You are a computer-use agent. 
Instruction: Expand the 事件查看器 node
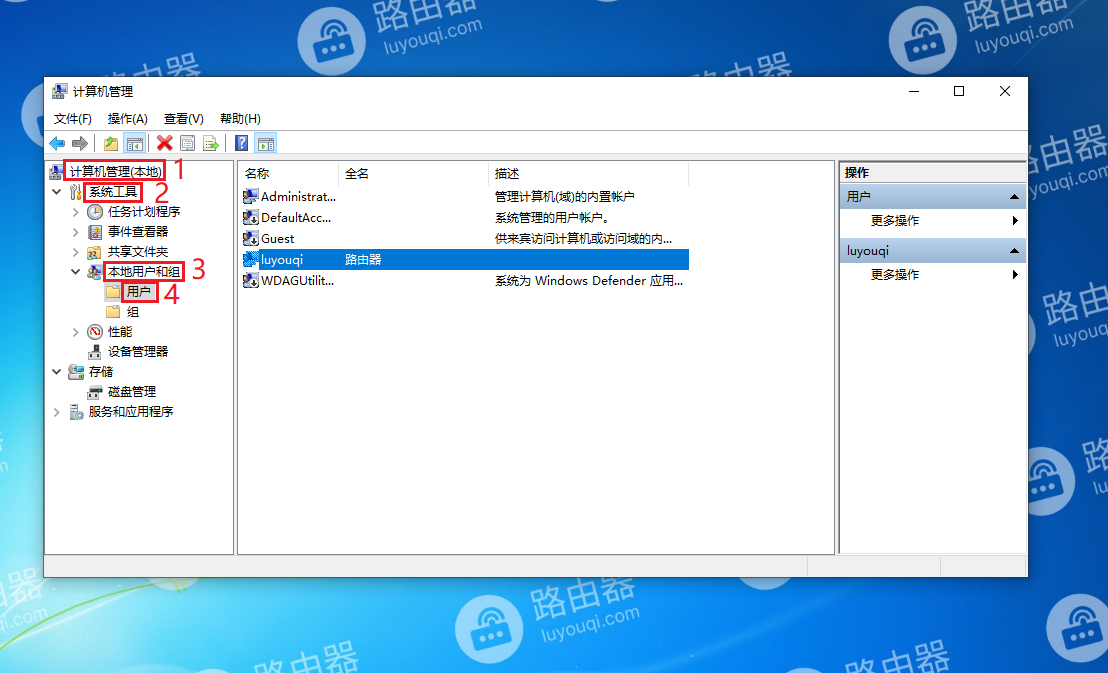[76, 232]
